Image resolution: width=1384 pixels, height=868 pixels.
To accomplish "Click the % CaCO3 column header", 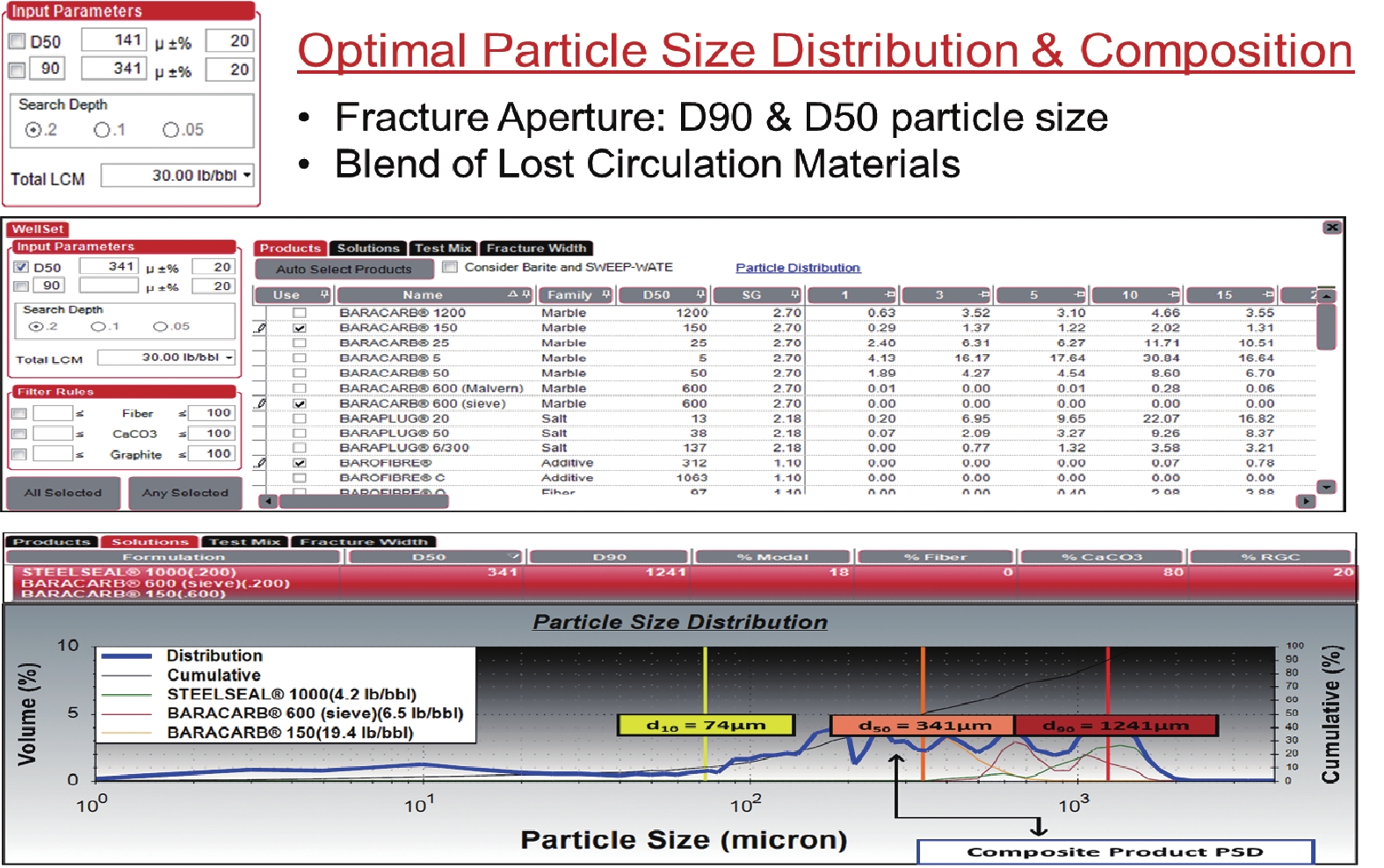I will [1102, 557].
